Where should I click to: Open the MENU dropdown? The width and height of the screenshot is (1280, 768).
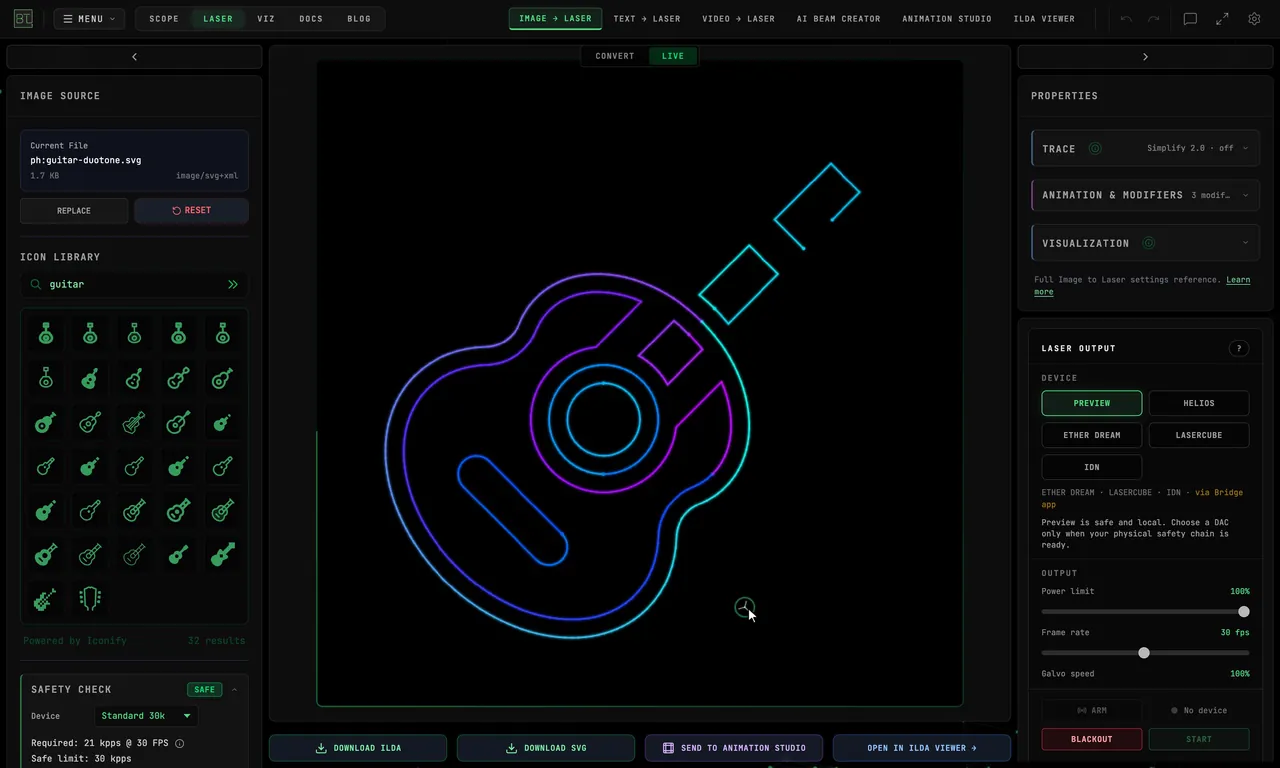point(89,19)
